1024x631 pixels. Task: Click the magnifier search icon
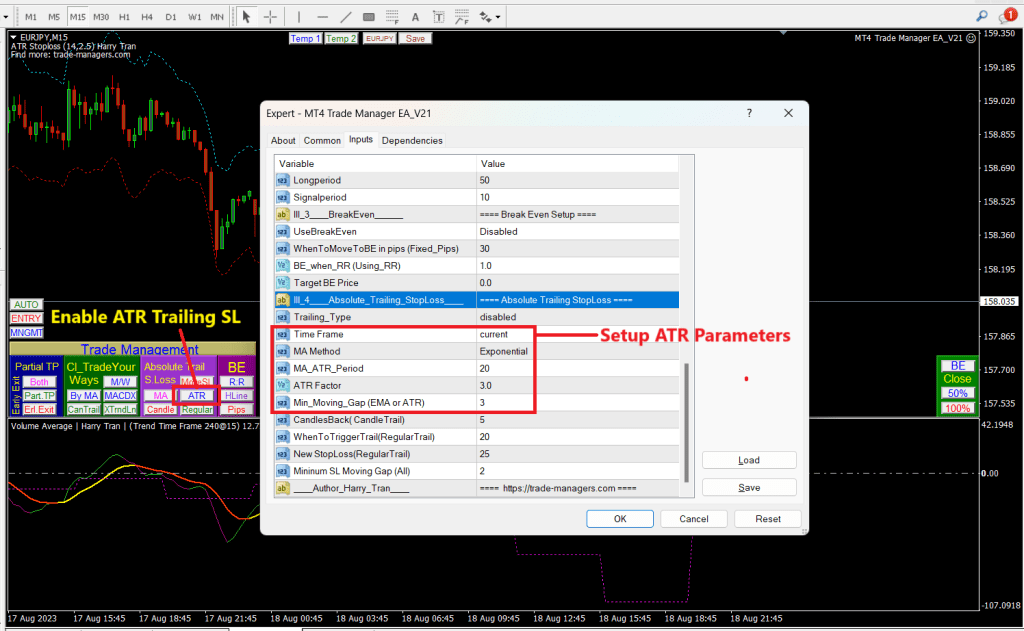[x=980, y=17]
